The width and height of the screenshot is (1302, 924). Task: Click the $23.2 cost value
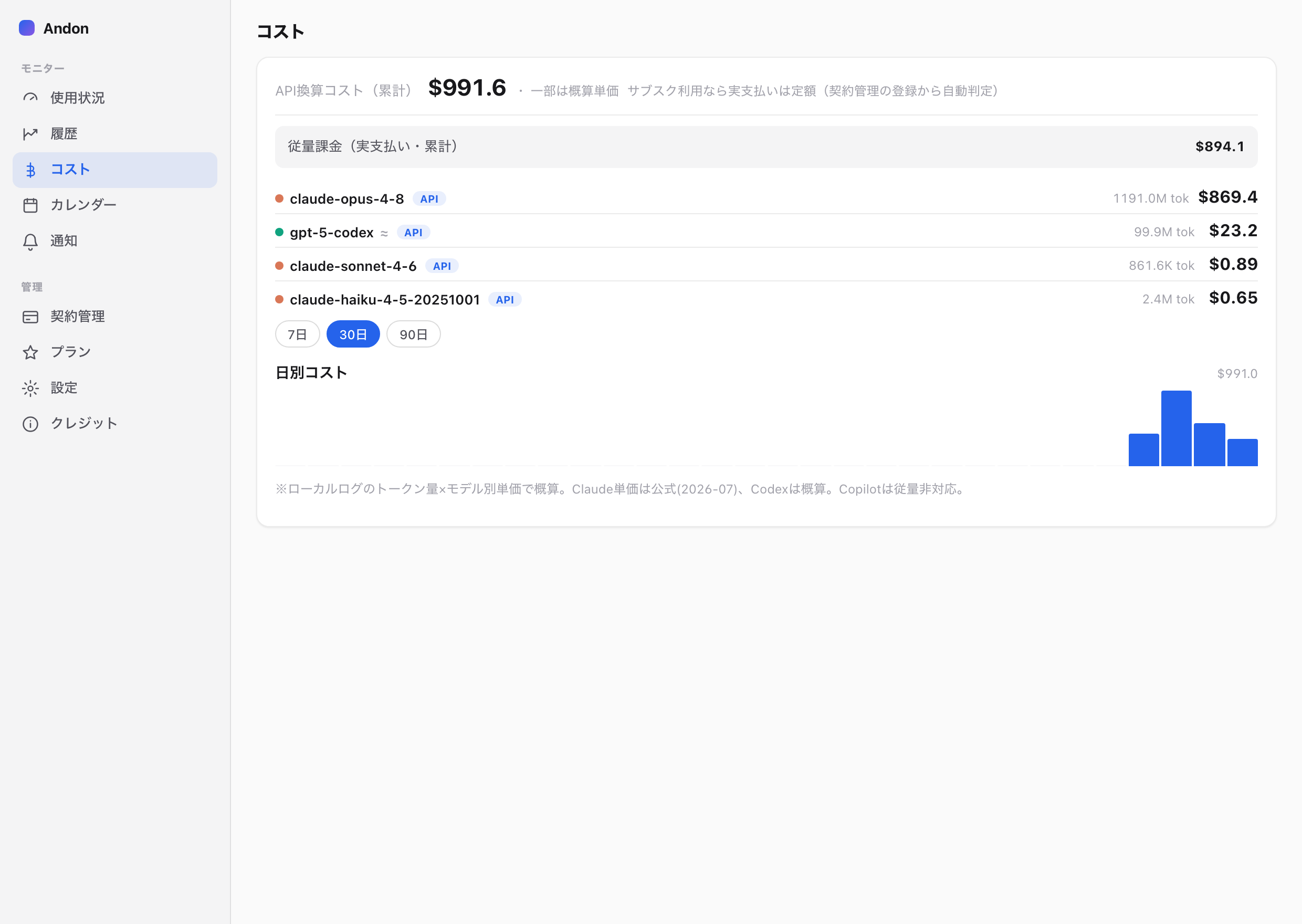(x=1233, y=230)
